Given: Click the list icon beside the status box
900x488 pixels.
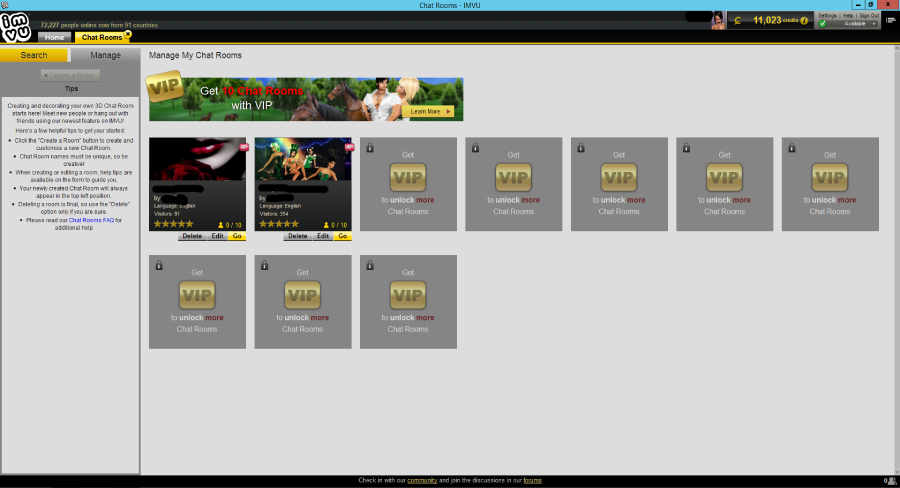Looking at the screenshot, I should point(890,20).
